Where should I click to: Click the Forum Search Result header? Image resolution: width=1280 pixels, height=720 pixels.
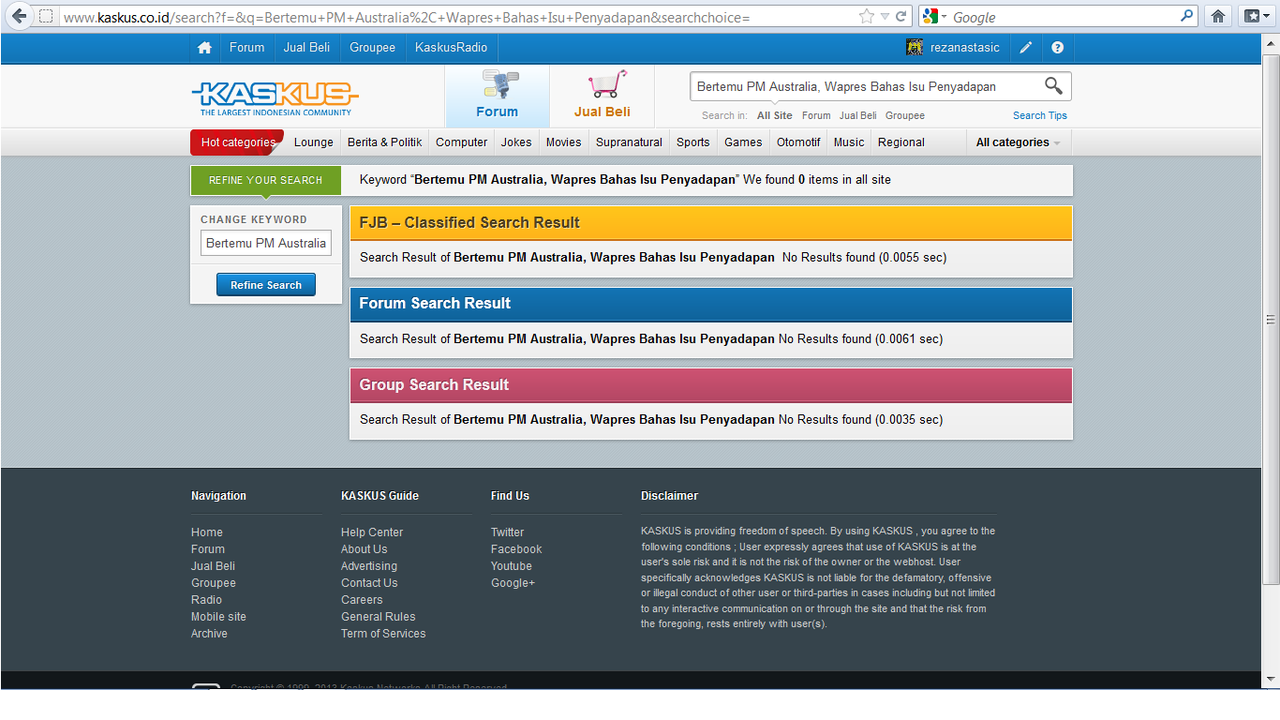point(711,304)
